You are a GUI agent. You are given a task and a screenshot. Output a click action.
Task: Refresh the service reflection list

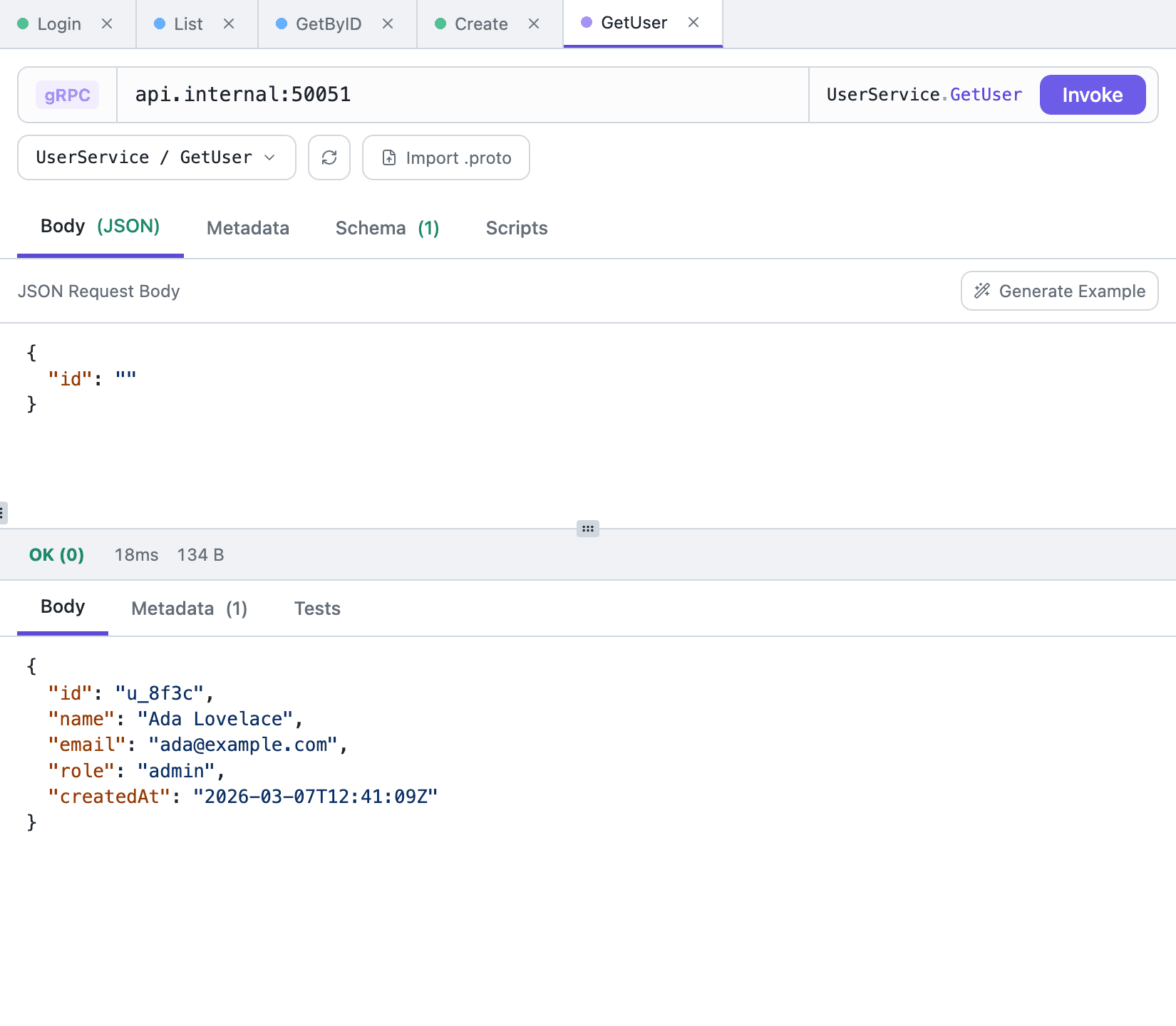pos(329,157)
